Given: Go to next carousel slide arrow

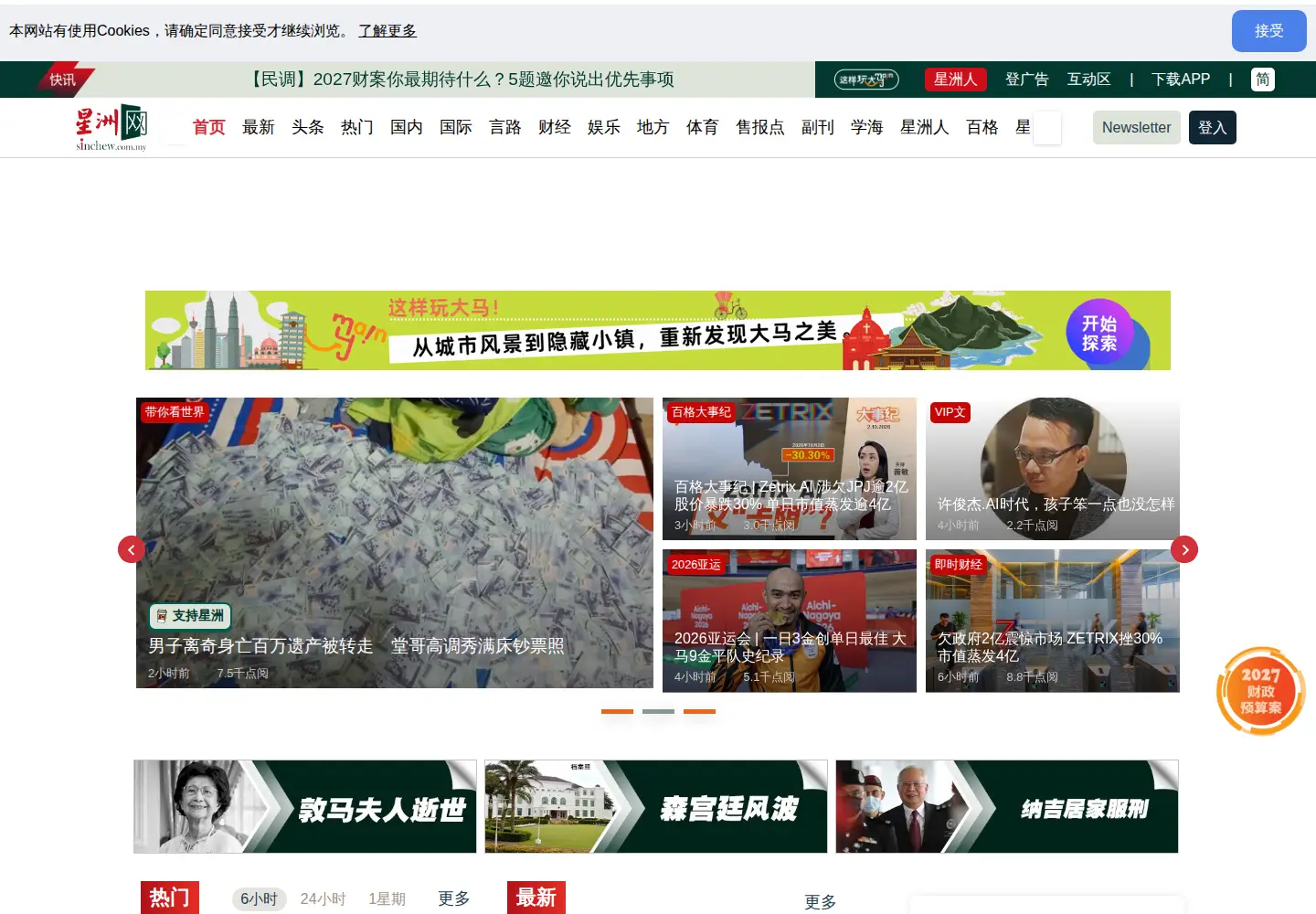Looking at the screenshot, I should pyautogui.click(x=1184, y=549).
